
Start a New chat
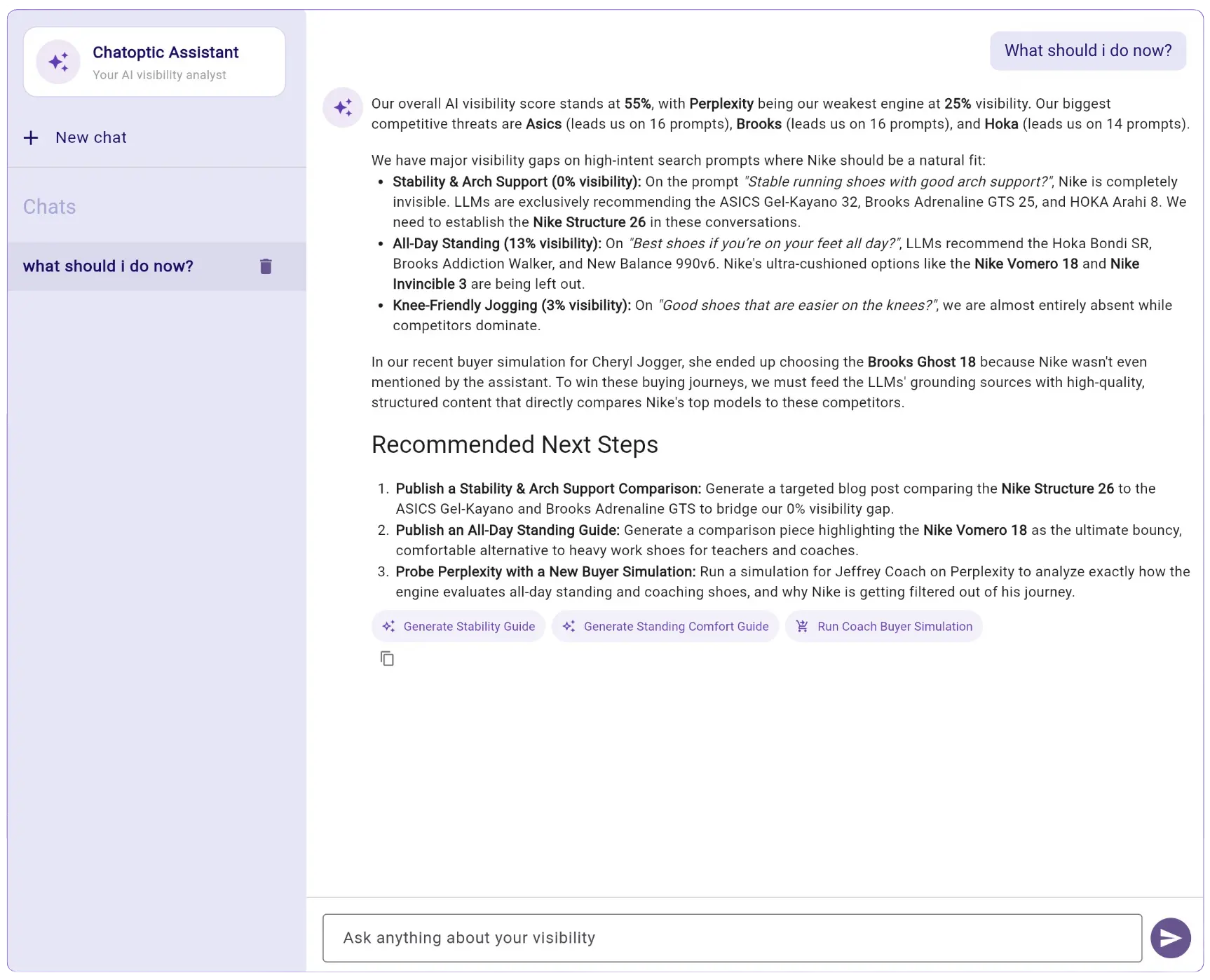coord(76,137)
